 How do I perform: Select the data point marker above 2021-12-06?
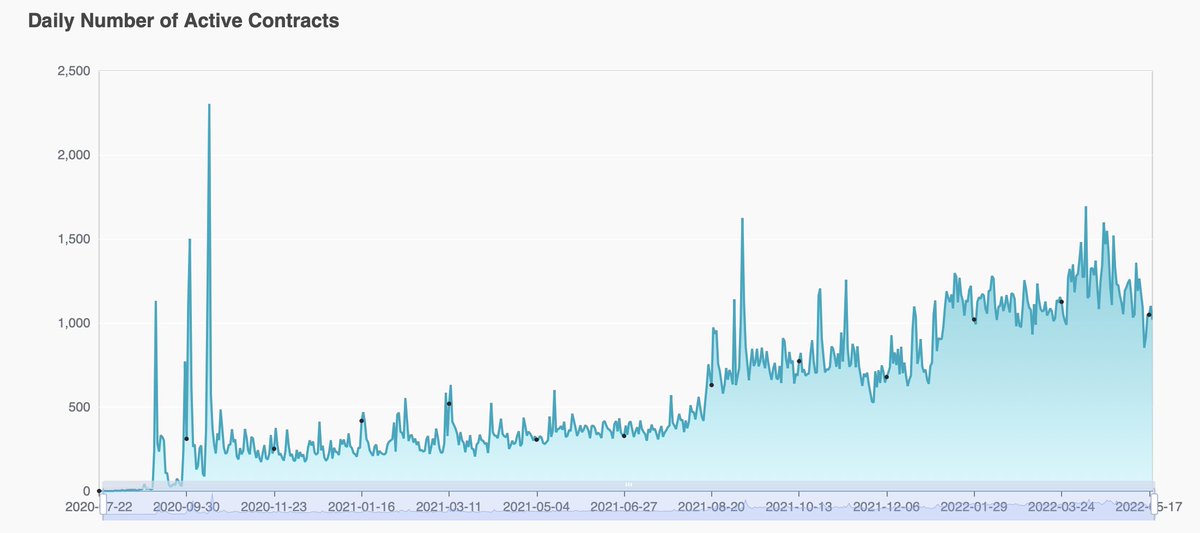(886, 377)
